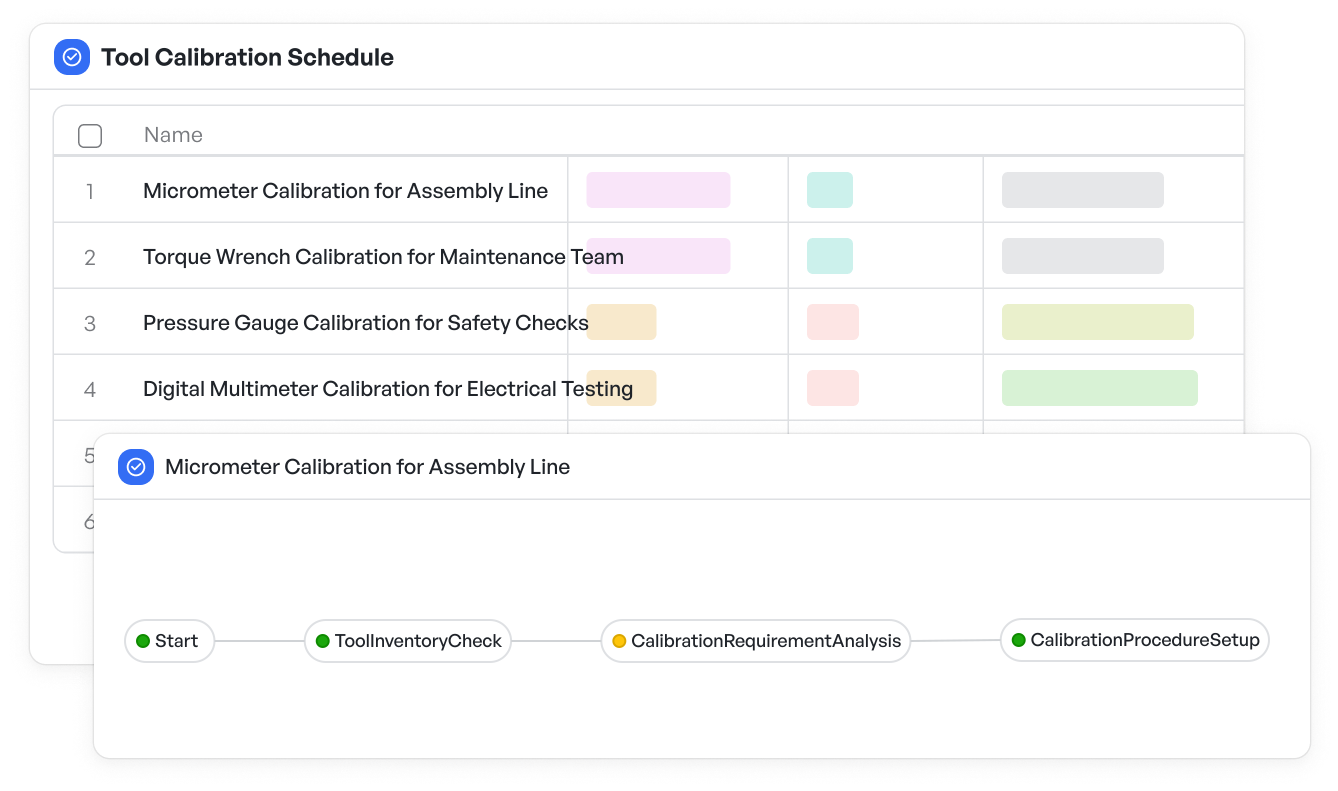Click the yellow dot on CalibrationRequirementAnalysis node
Viewport: 1338px width, 791px height.
tap(619, 641)
